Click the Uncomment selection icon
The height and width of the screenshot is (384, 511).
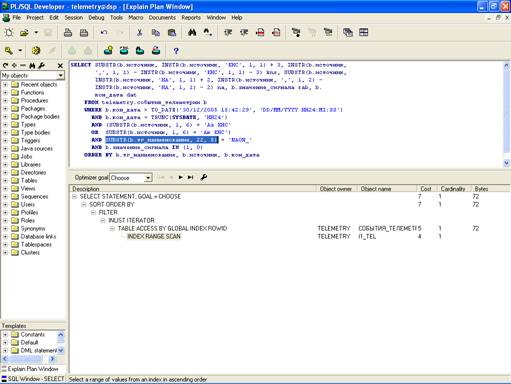pos(276,32)
